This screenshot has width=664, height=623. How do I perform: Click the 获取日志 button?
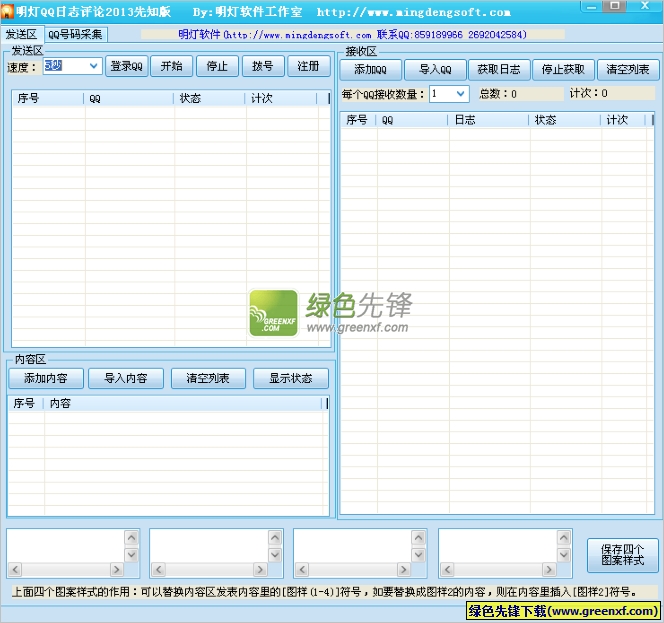pyautogui.click(x=499, y=69)
